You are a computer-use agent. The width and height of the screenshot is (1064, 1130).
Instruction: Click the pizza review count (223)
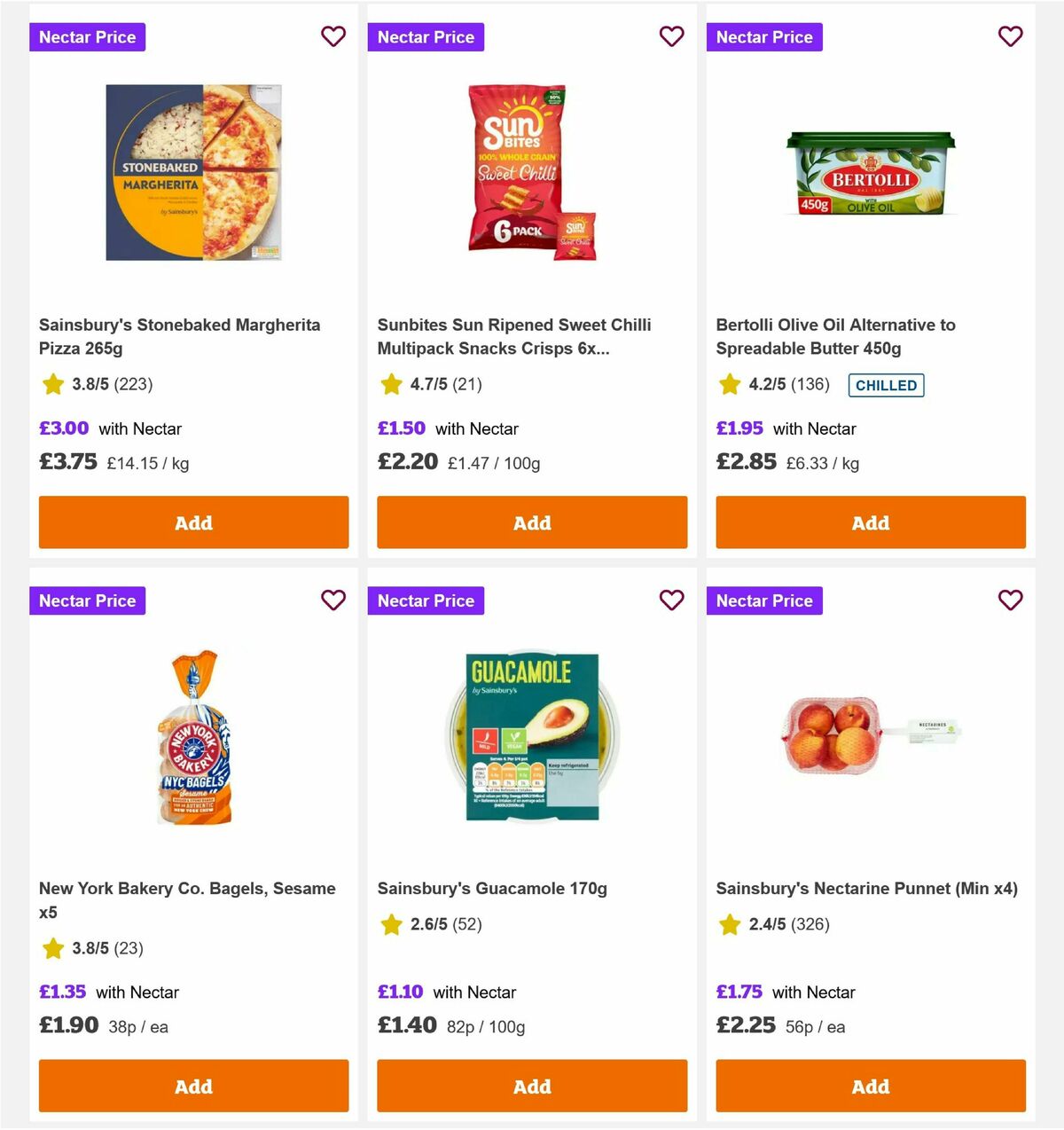coord(131,385)
